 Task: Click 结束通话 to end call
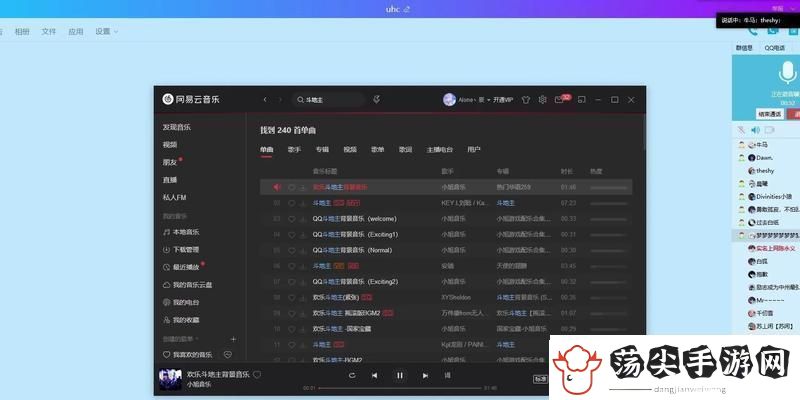[x=769, y=114]
